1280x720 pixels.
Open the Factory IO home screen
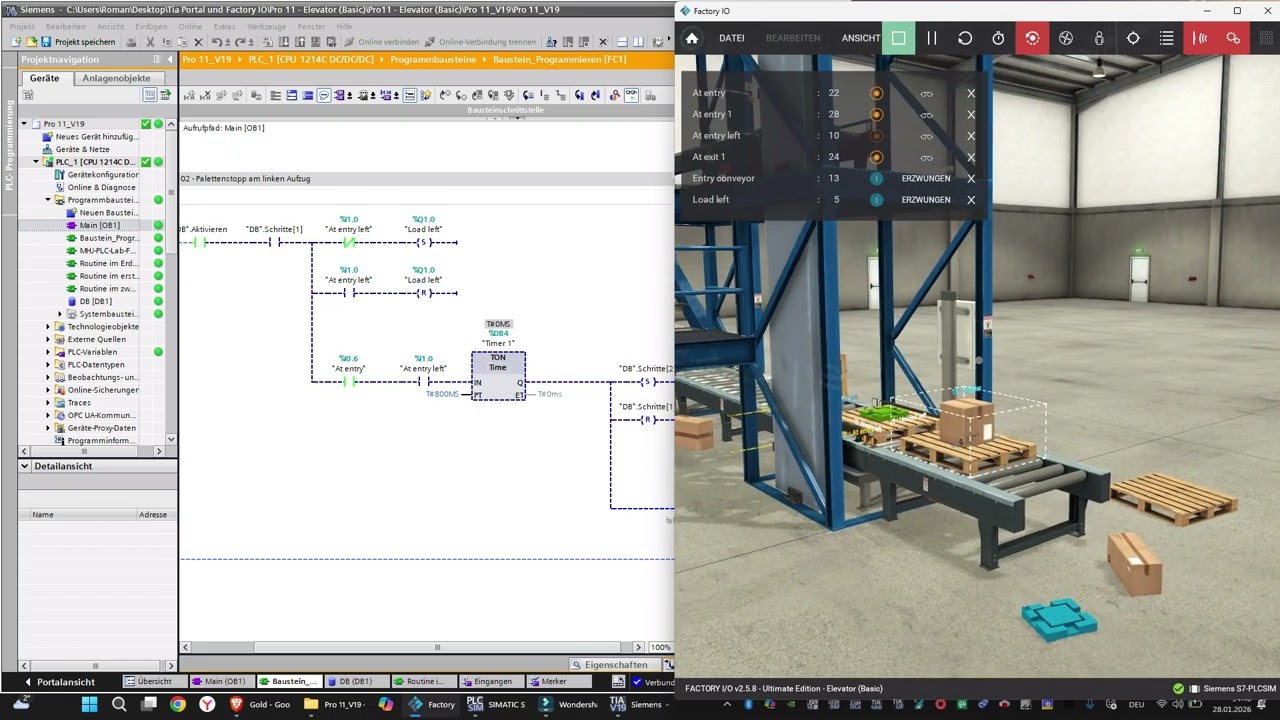point(691,38)
